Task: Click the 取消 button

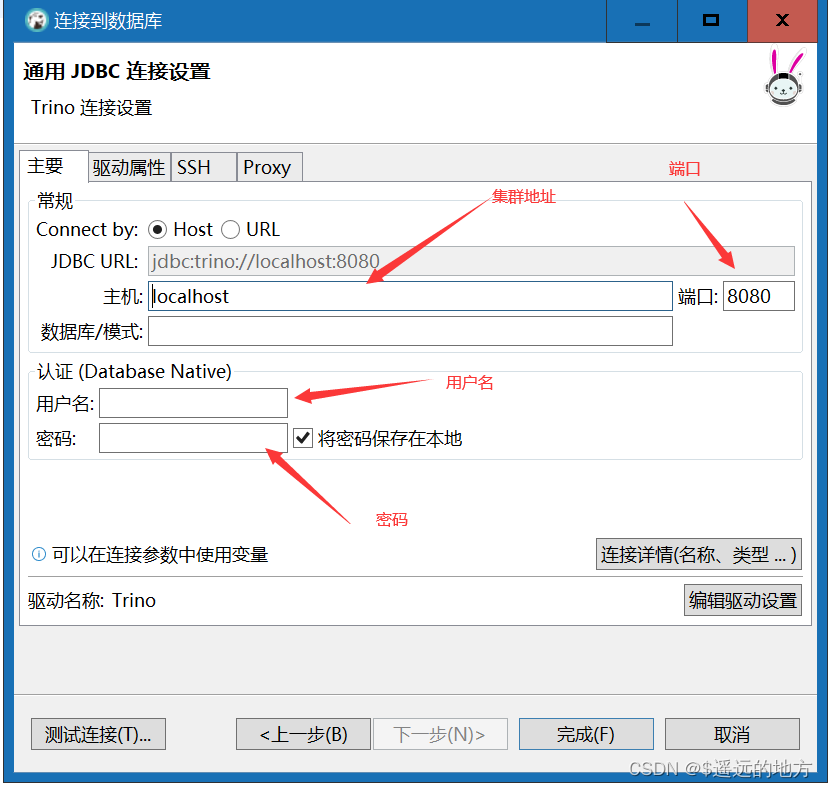Action: click(x=732, y=734)
